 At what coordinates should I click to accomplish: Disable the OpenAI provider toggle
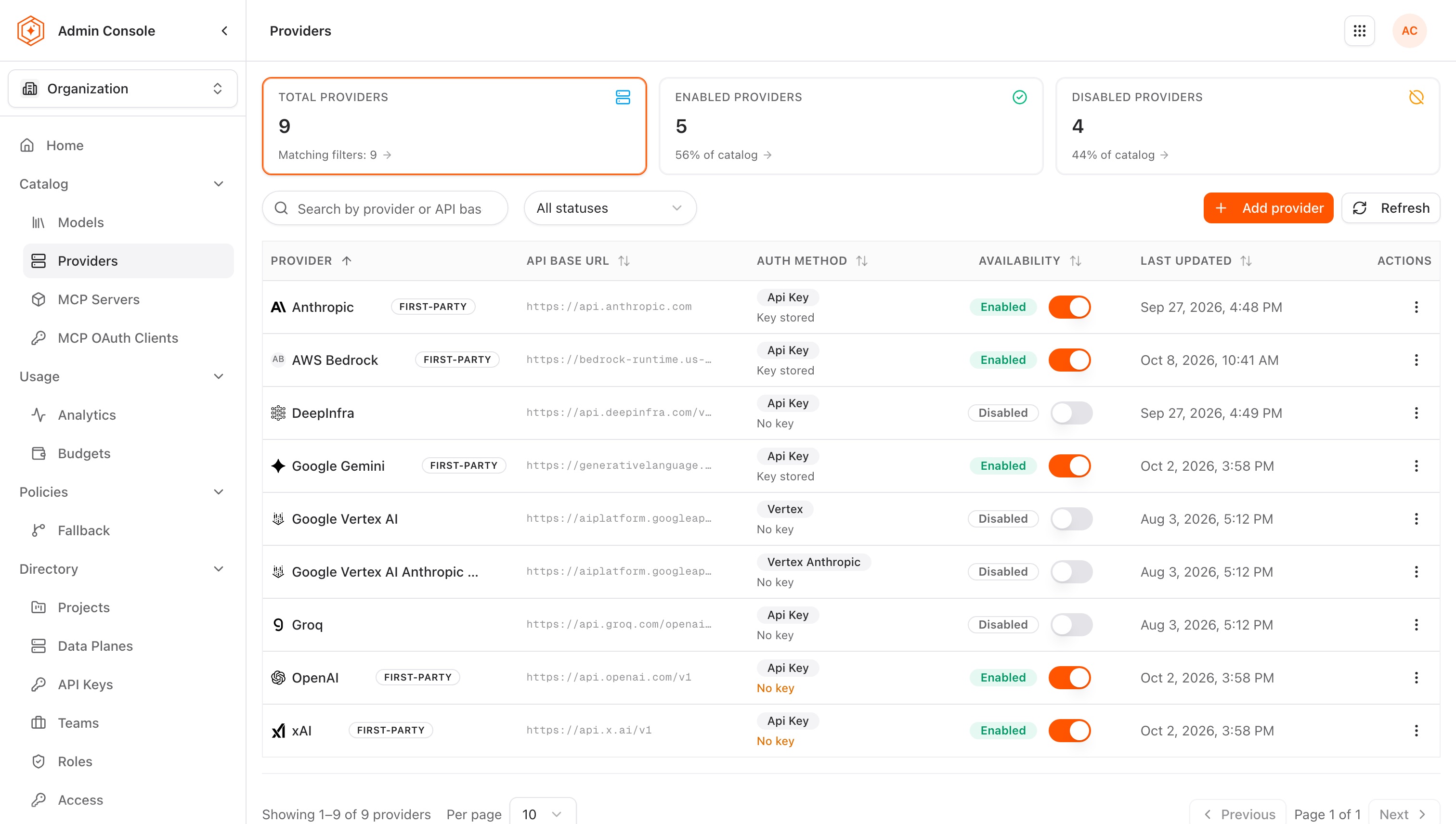point(1069,677)
